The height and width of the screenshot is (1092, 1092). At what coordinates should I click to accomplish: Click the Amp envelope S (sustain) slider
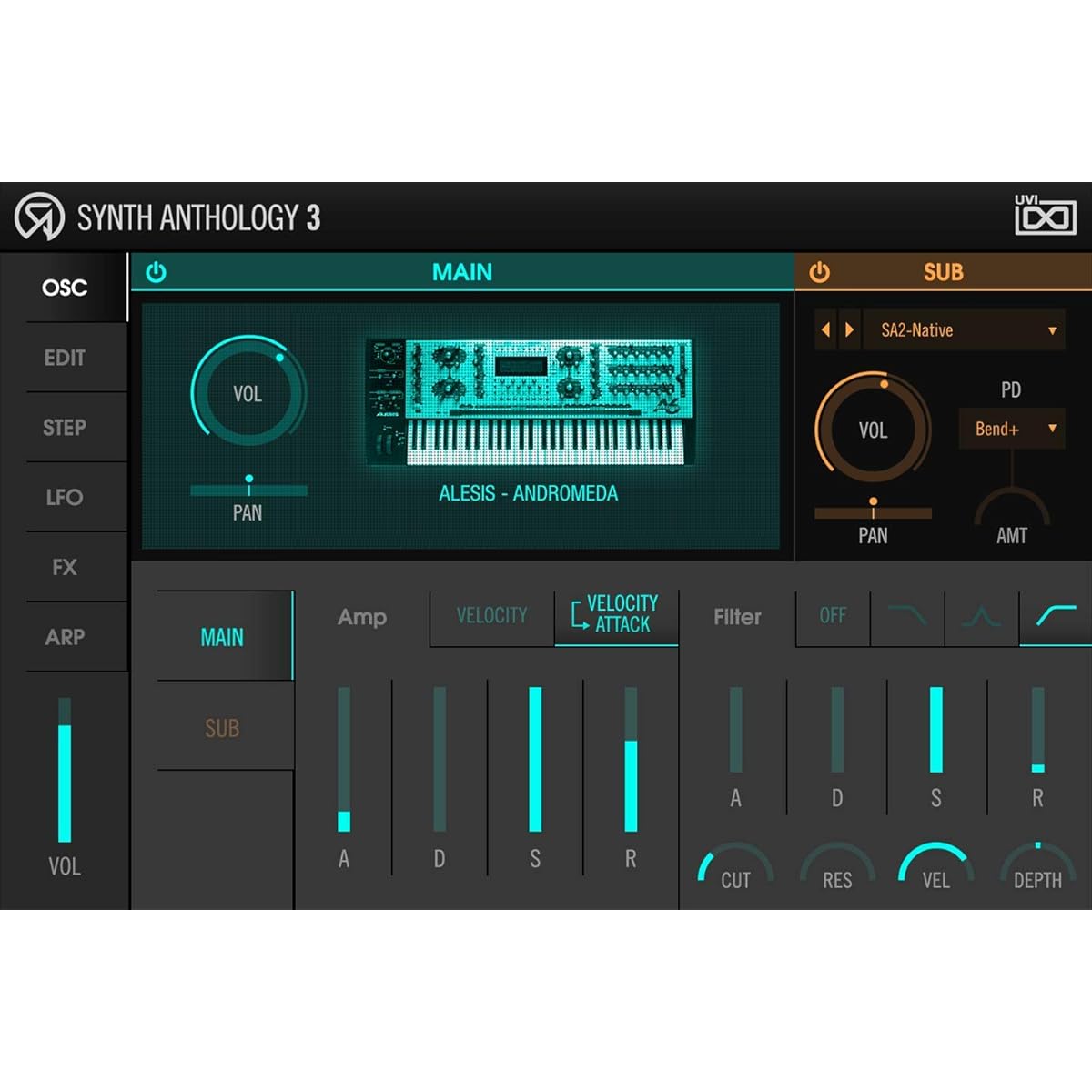535,760
